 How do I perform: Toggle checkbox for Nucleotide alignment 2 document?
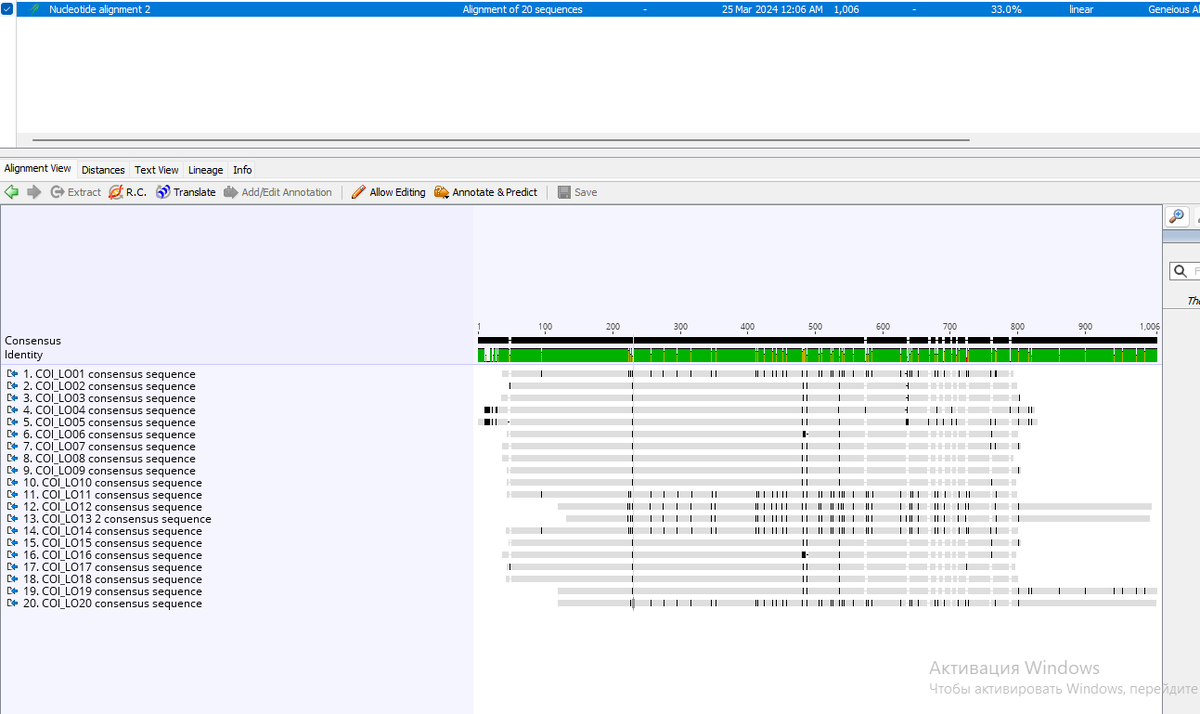coord(7,9)
